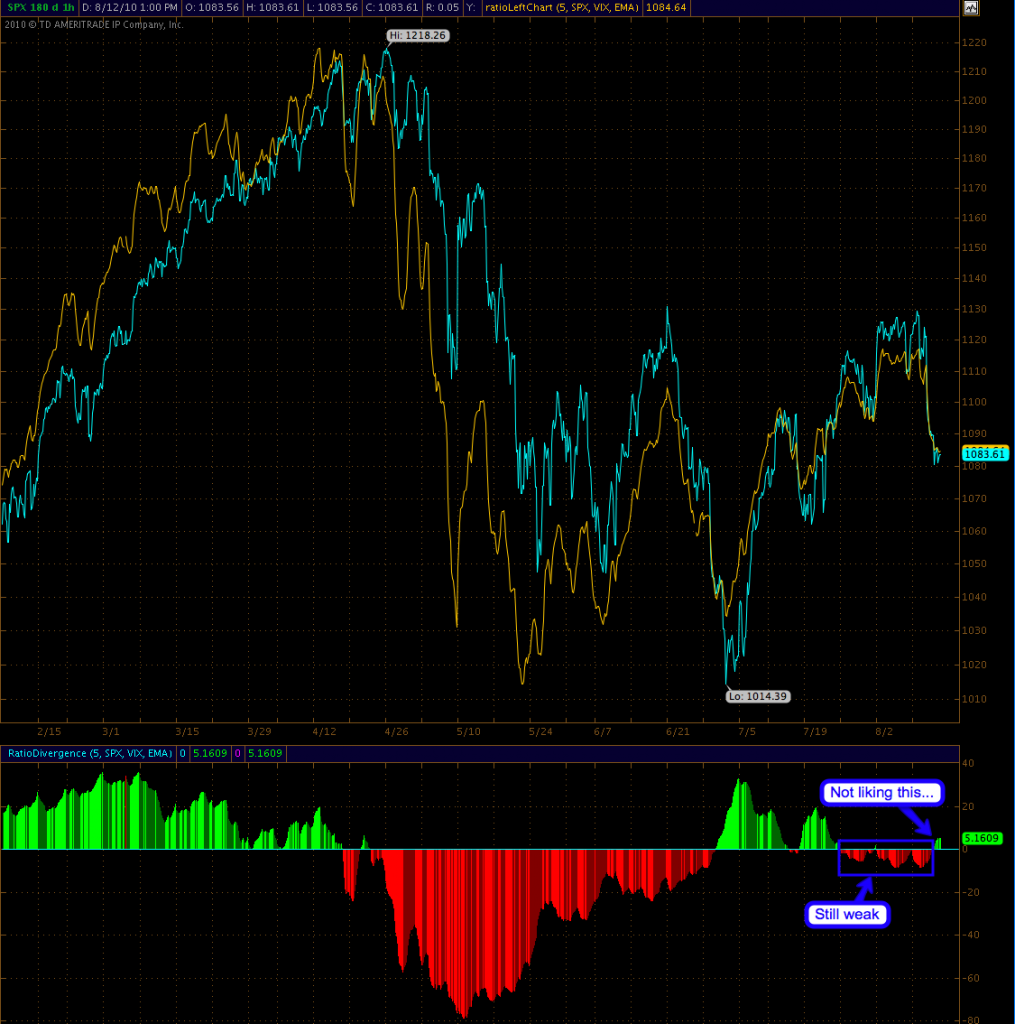Viewport: 1015px width, 1024px height.
Task: Click the 1220 price axis label
Action: tap(974, 42)
